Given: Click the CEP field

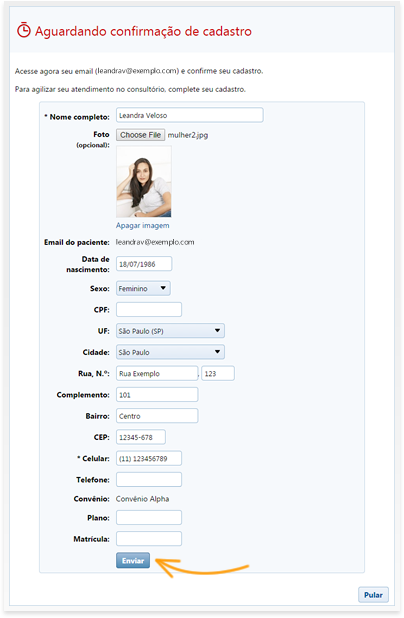Looking at the screenshot, I should coord(141,437).
